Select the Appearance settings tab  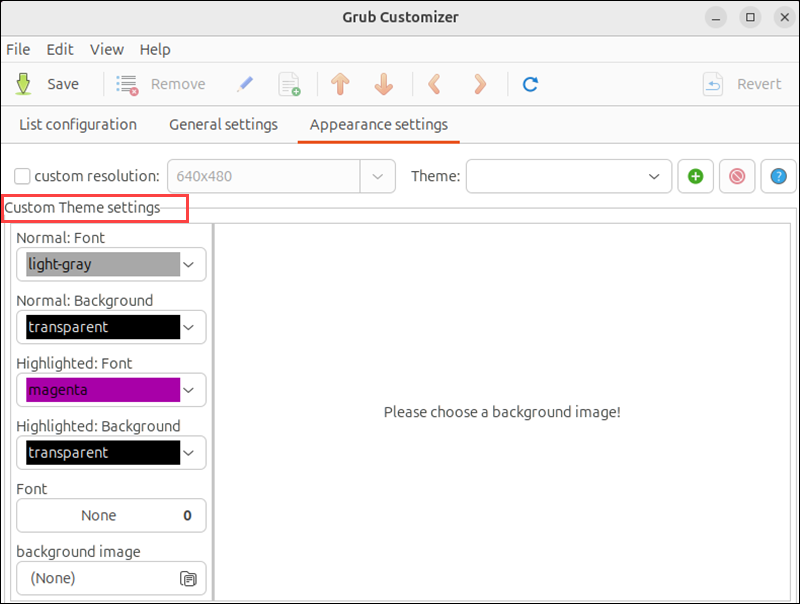(379, 124)
